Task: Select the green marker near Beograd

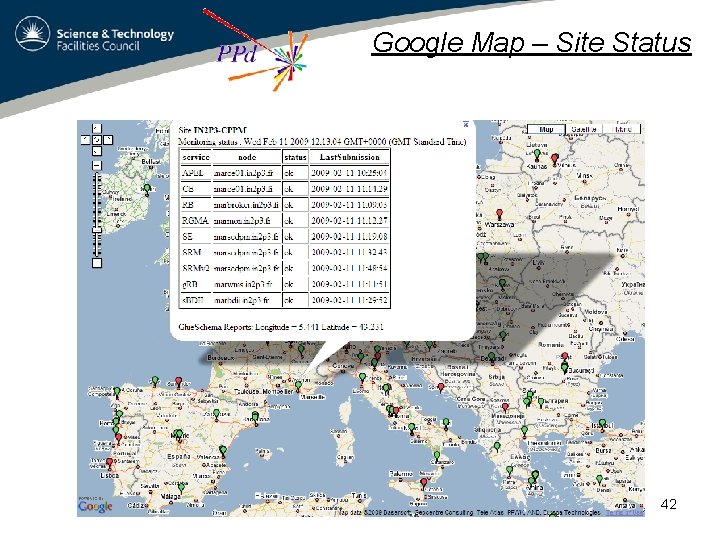Action: click(492, 358)
